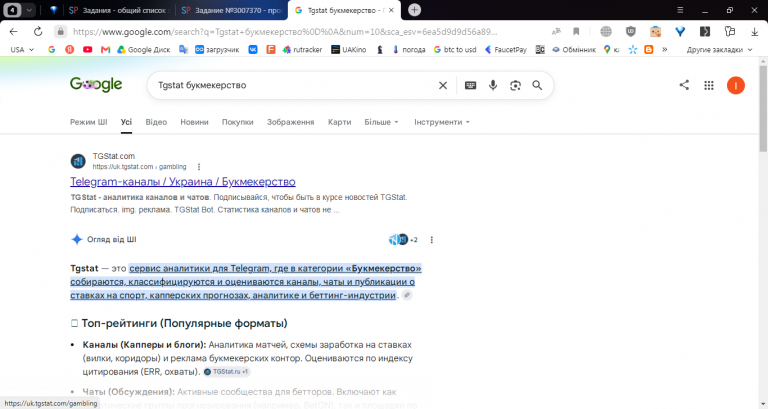
Task: Show hidden bookmarks with the chevron overflow
Action: click(x=665, y=49)
